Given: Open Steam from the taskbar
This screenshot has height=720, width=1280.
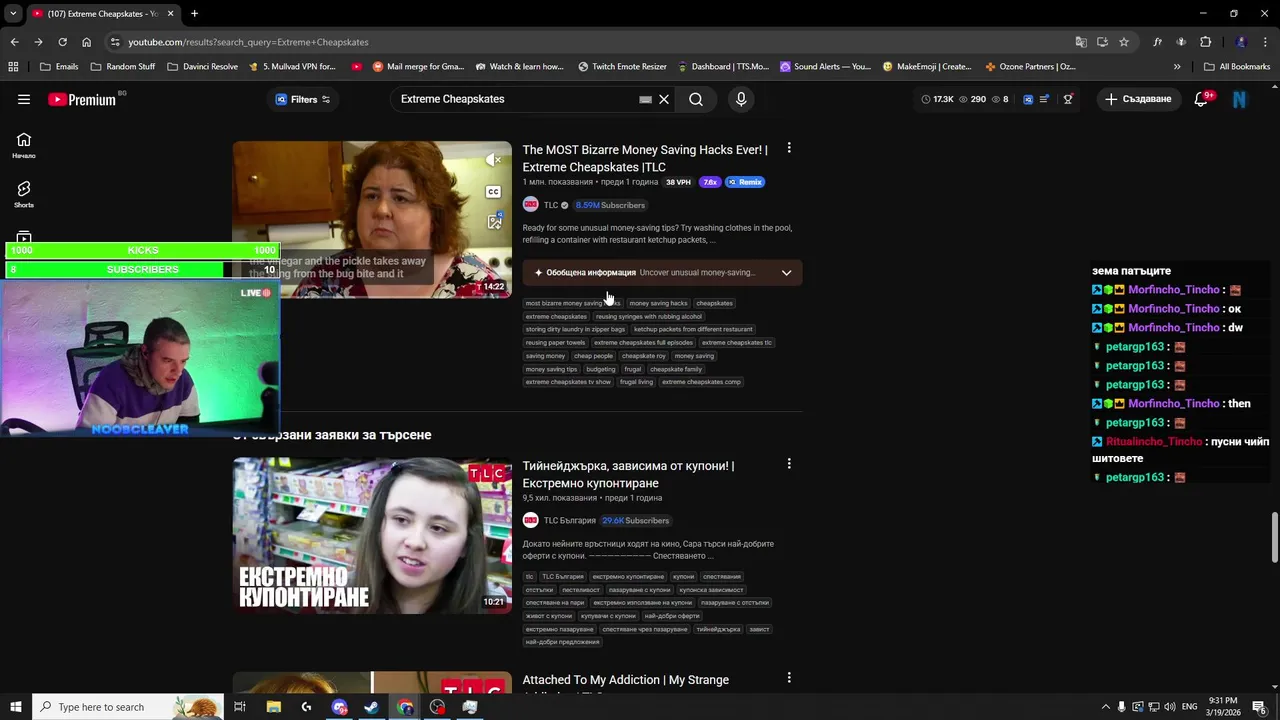Looking at the screenshot, I should coord(372,707).
